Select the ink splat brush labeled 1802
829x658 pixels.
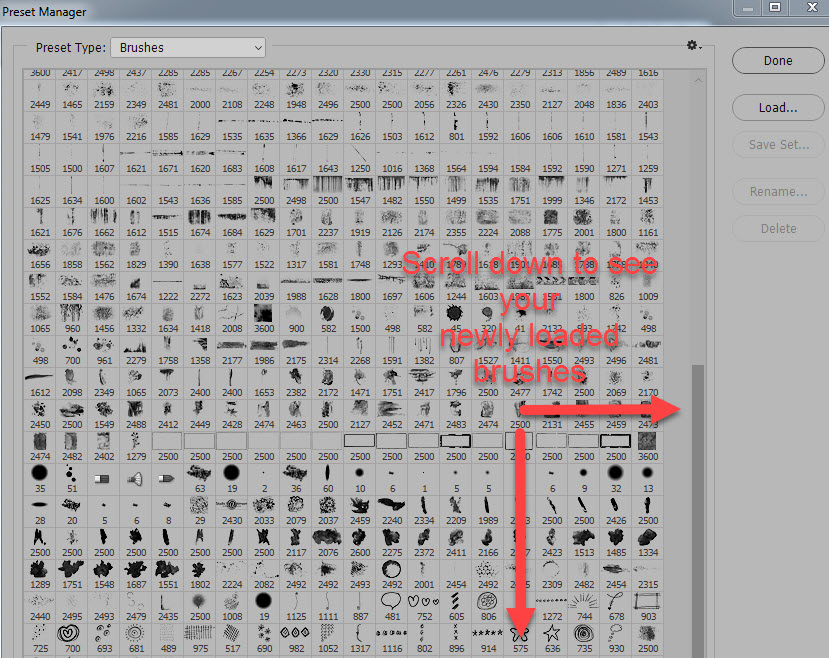click(200, 575)
